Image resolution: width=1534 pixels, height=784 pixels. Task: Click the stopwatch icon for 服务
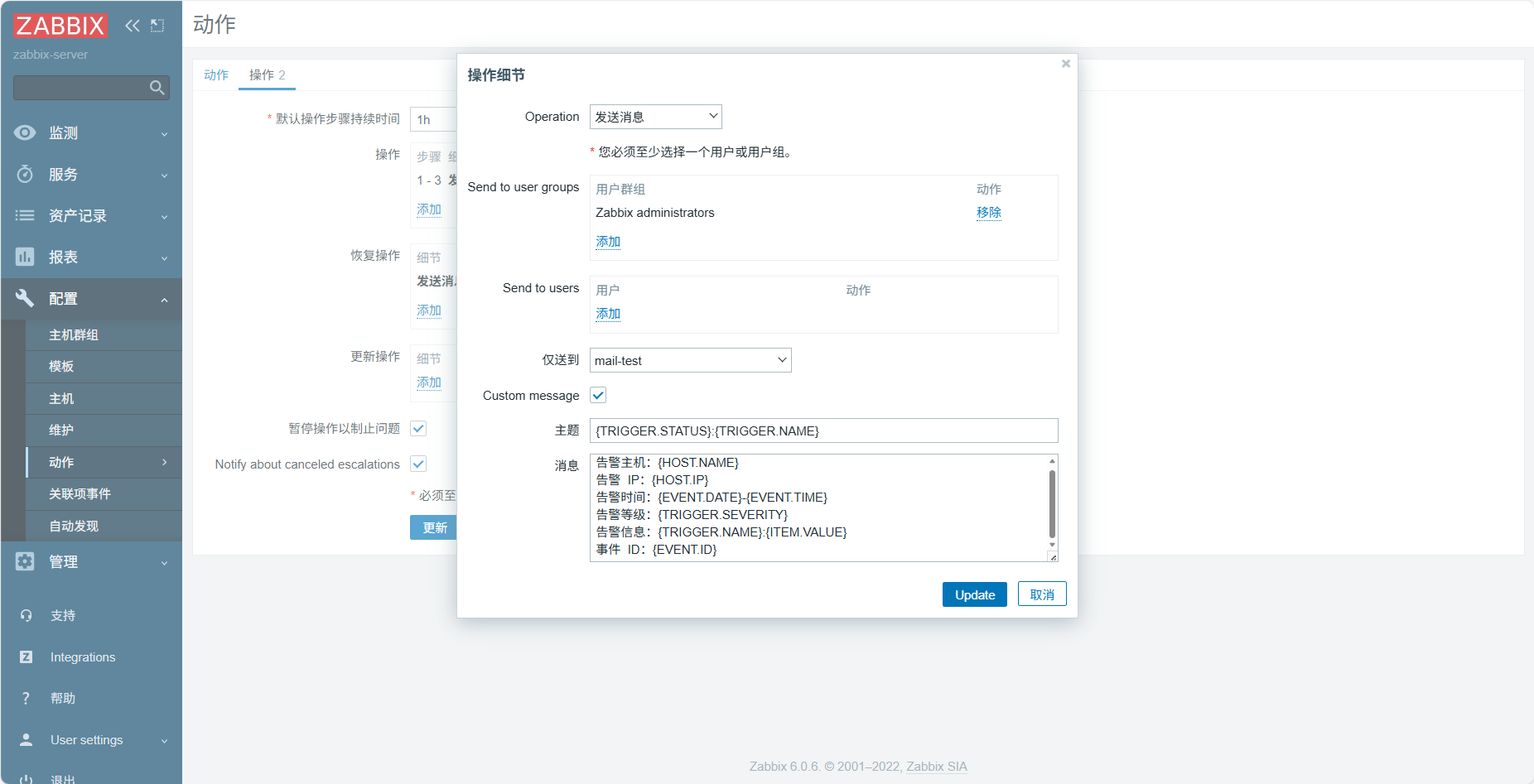(25, 174)
